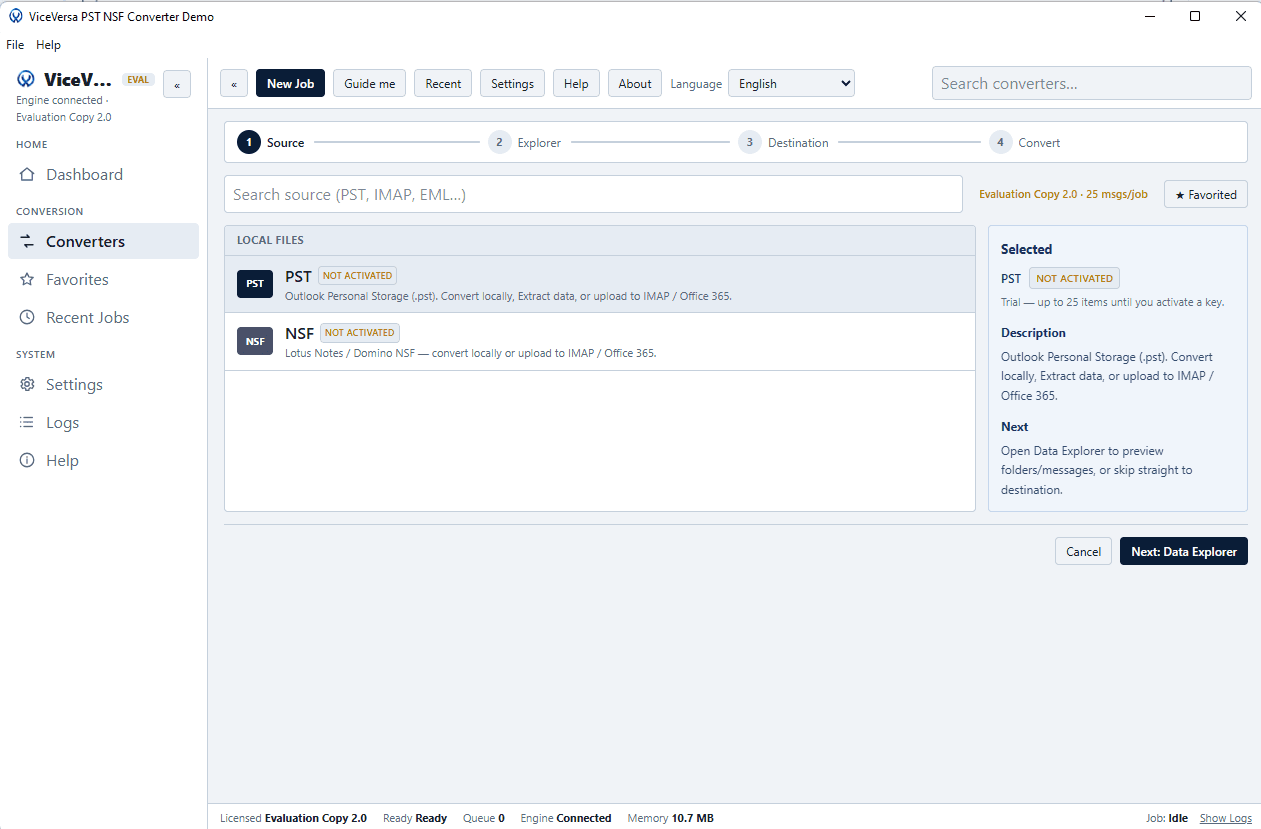Image resolution: width=1261 pixels, height=829 pixels.
Task: Click the Show Logs link
Action: tap(1226, 818)
